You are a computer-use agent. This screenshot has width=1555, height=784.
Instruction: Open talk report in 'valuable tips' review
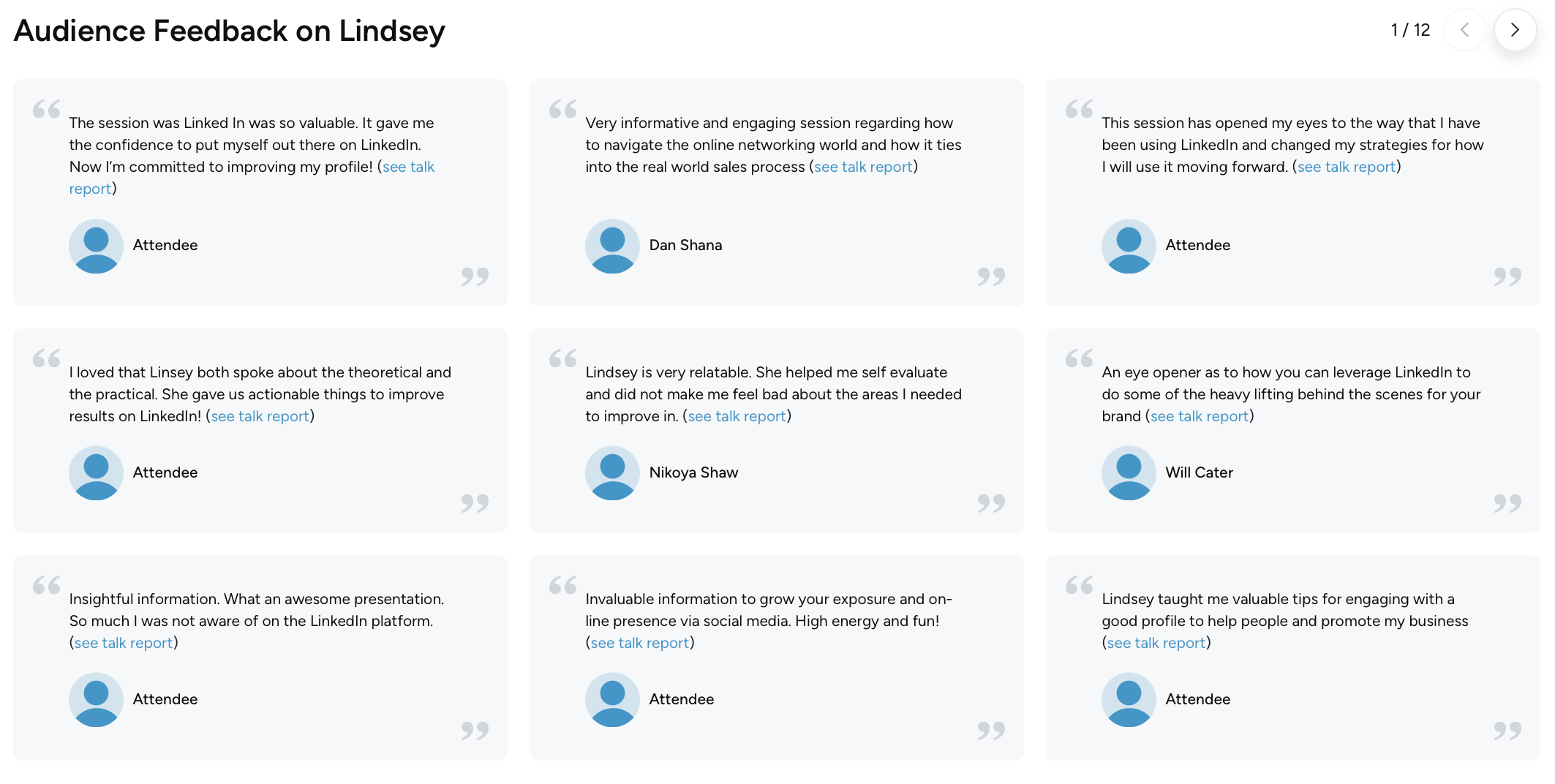point(1156,643)
